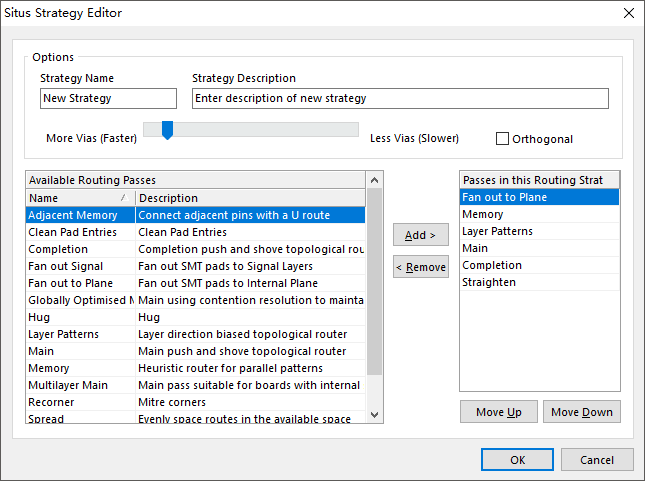Select Fan out to Plane in strategy passes
Viewport: 645px width, 481px height.
(539, 197)
